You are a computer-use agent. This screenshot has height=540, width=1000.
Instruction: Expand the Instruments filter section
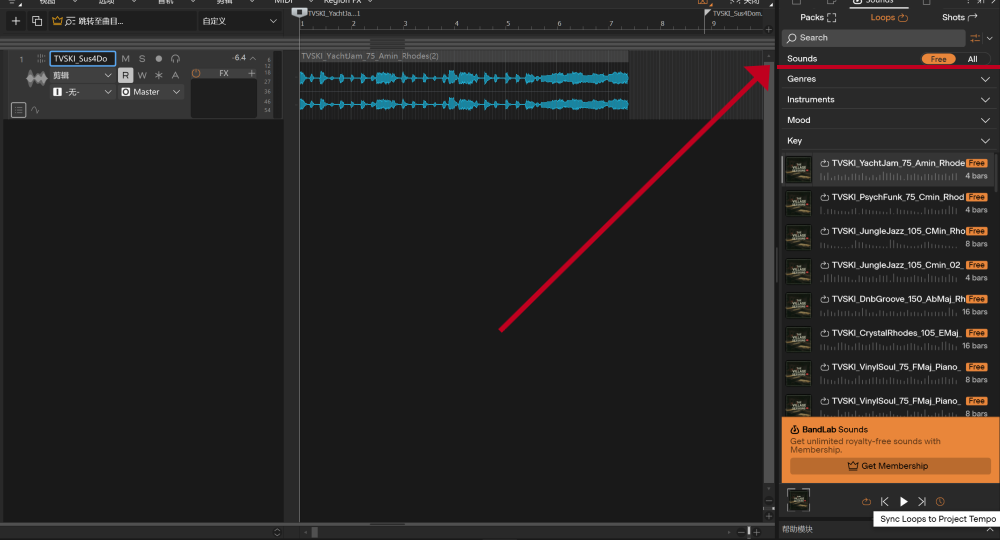888,100
